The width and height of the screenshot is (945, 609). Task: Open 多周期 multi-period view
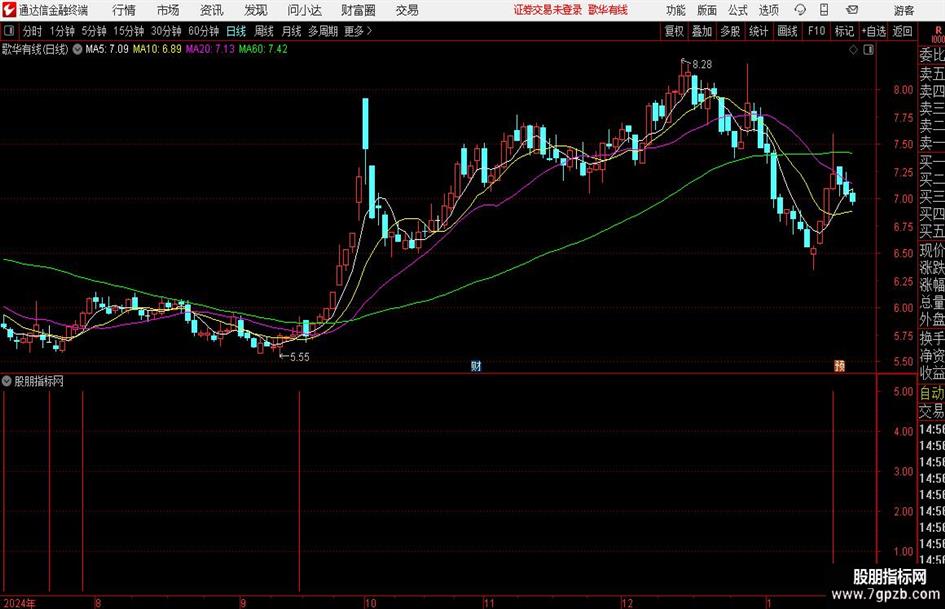coord(323,31)
